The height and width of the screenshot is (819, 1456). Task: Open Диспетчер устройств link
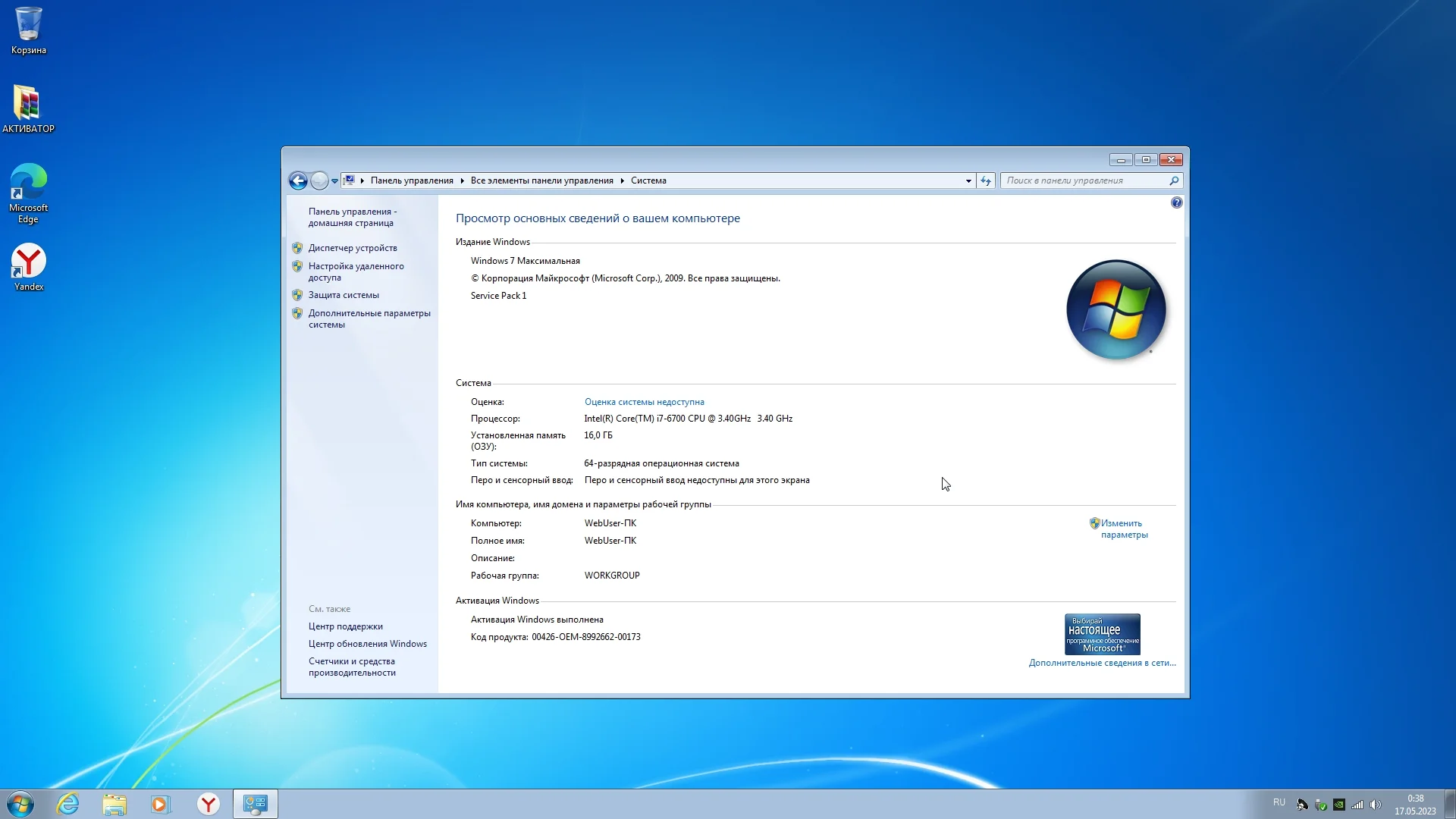[x=353, y=248]
